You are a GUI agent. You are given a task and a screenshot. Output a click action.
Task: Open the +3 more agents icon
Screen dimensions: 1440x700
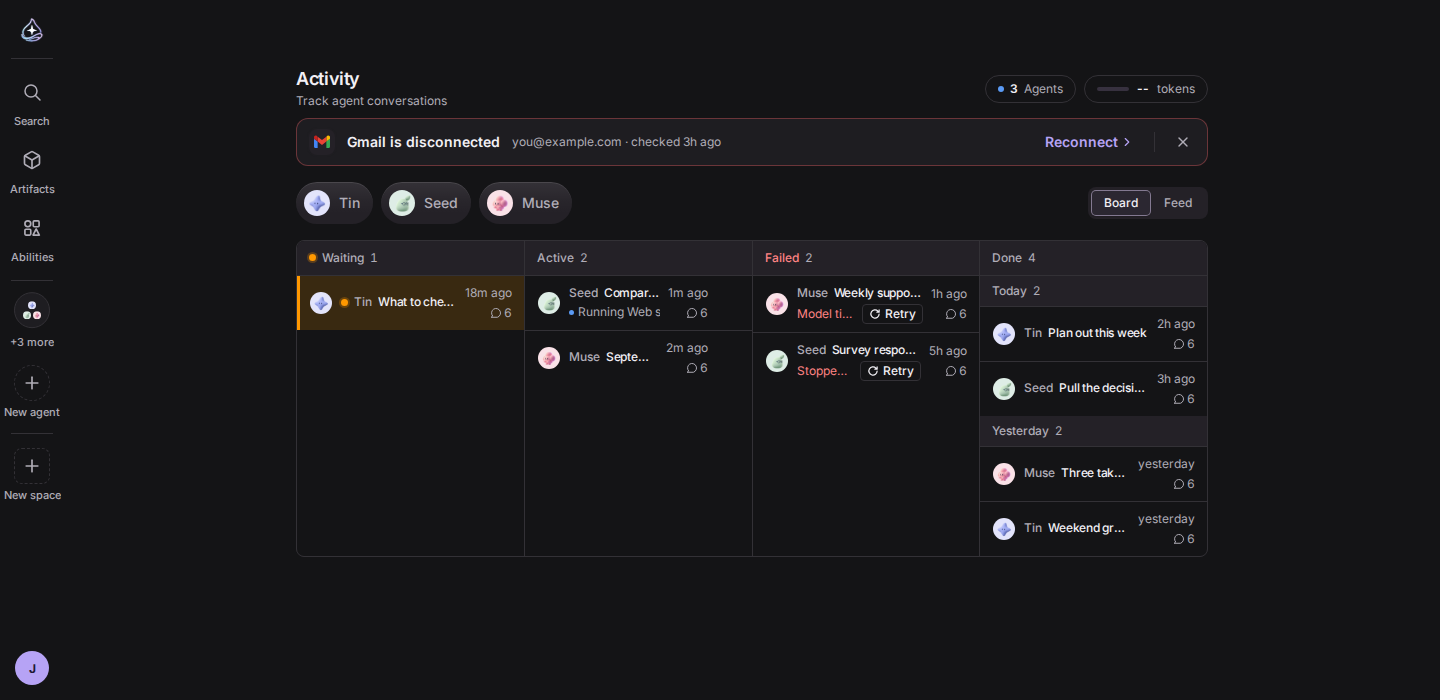click(x=32, y=310)
